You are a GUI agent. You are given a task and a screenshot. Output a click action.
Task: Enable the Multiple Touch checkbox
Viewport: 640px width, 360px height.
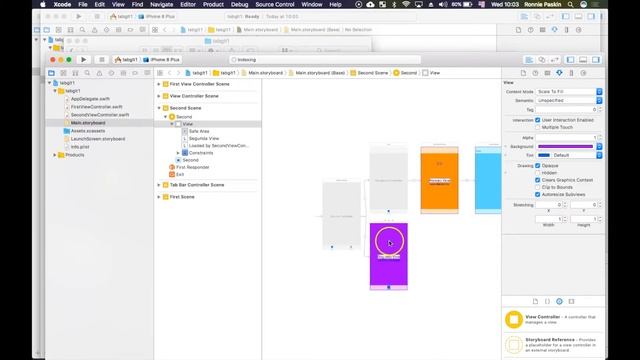[538, 127]
